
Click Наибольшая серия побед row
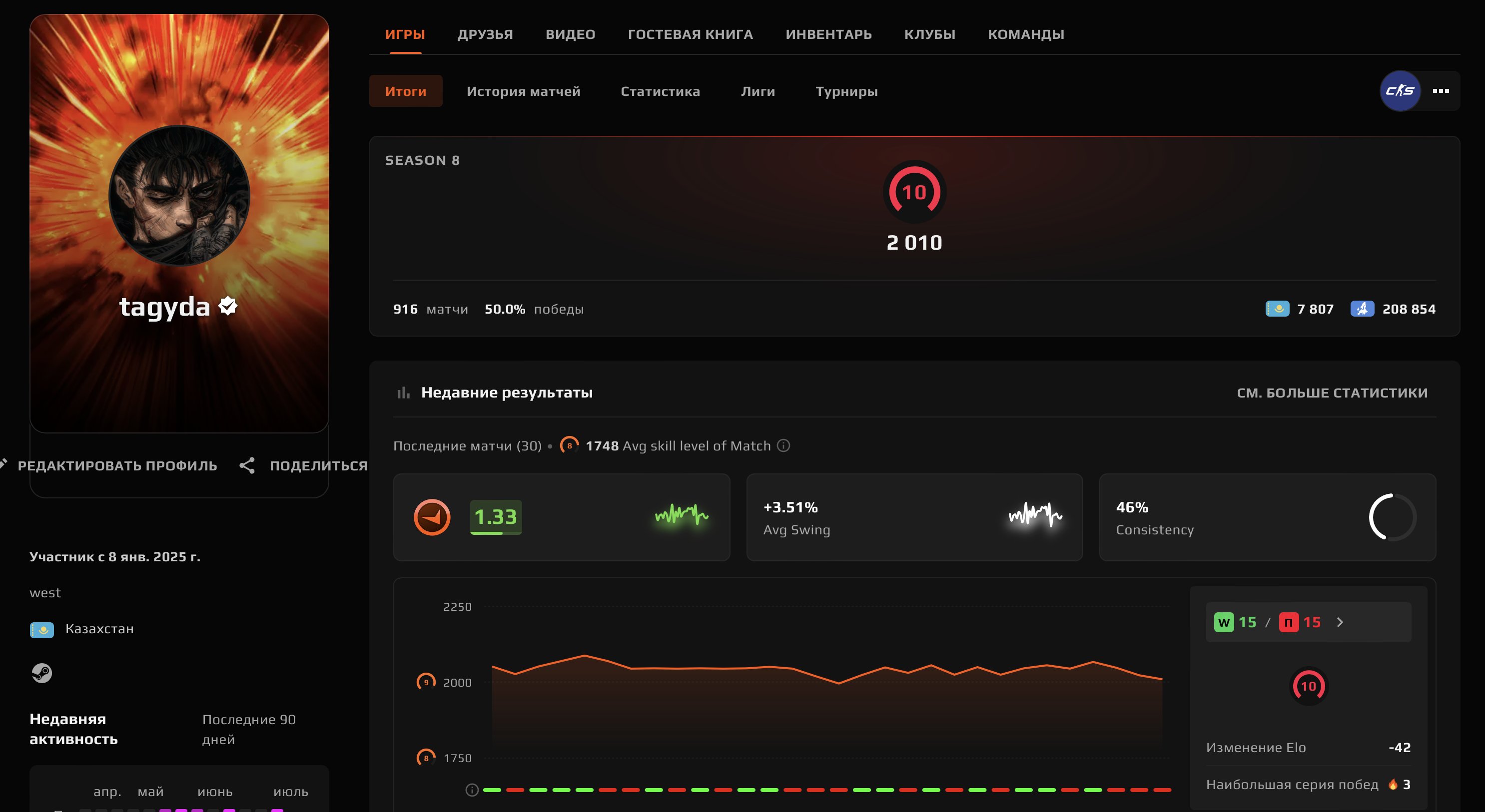click(1308, 785)
